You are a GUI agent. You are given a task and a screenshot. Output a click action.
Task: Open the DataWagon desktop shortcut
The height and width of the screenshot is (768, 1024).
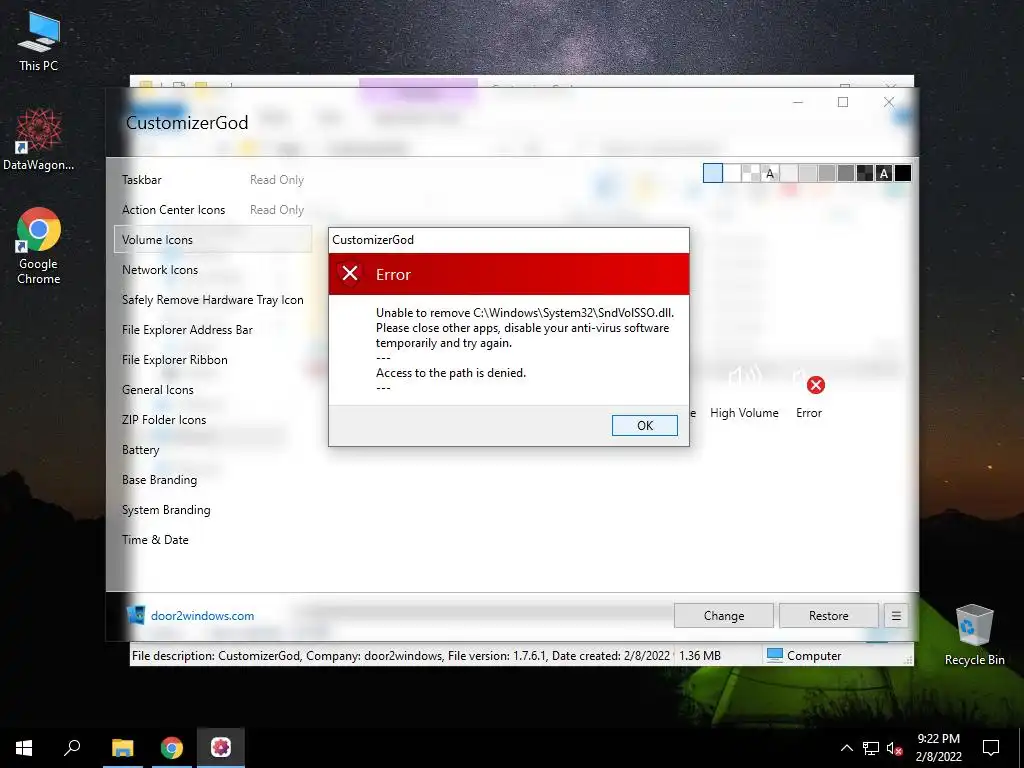(39, 140)
